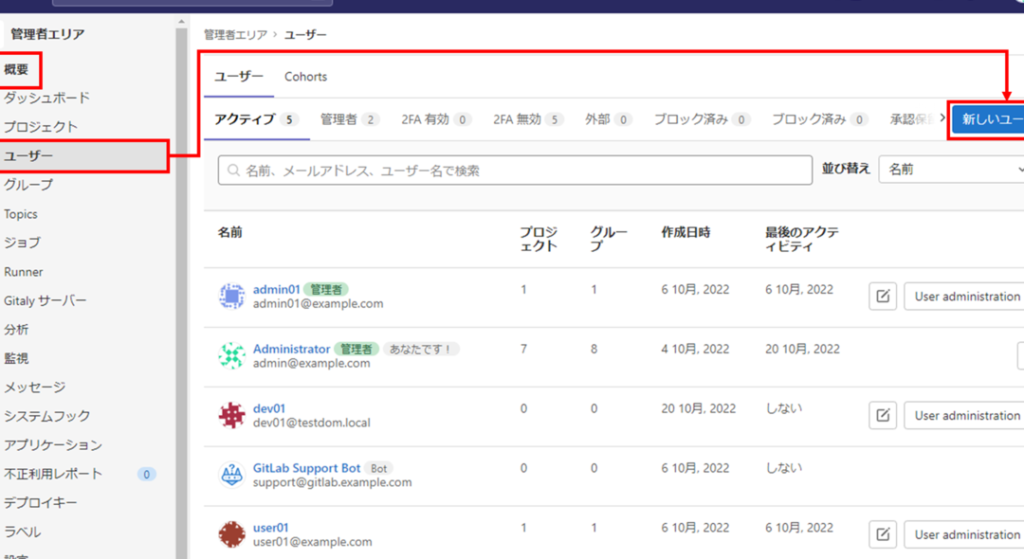The height and width of the screenshot is (559, 1024).
Task: Click the admin01 user avatar
Action: (231, 296)
